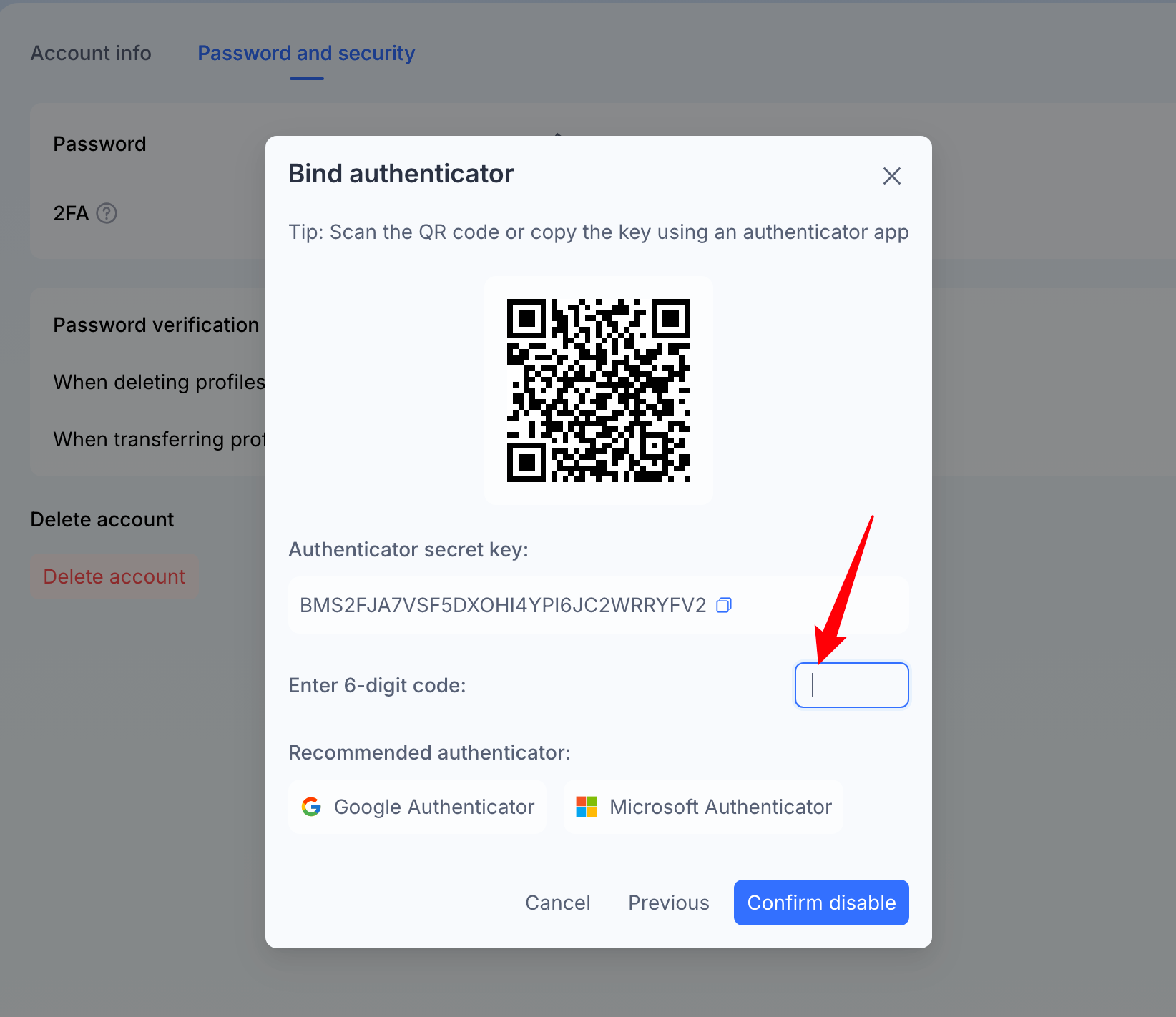Click the tip text about scanning QR code
1176x1017 pixels.
coord(599,232)
